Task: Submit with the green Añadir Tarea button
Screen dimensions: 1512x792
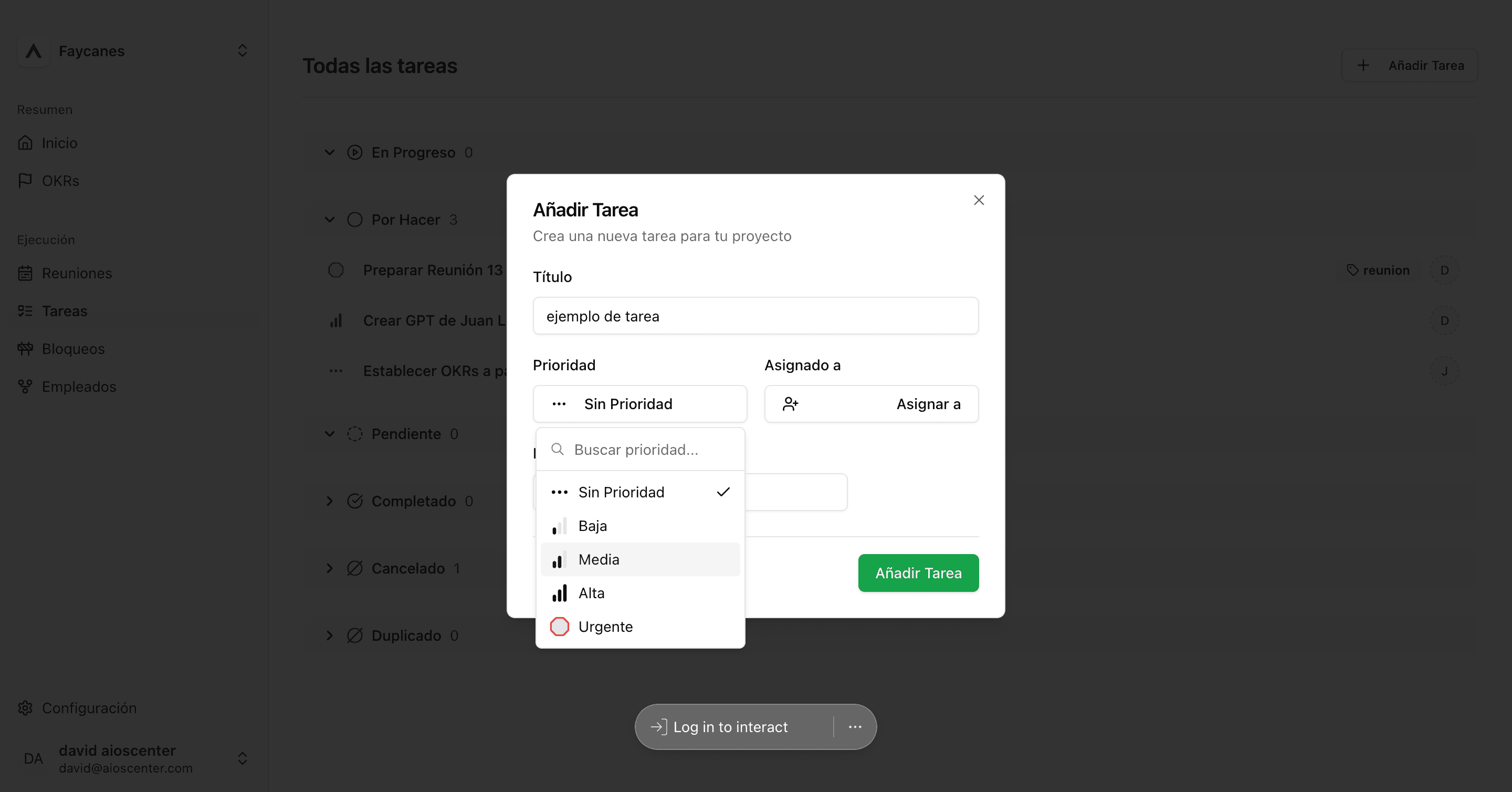Action: (x=918, y=573)
